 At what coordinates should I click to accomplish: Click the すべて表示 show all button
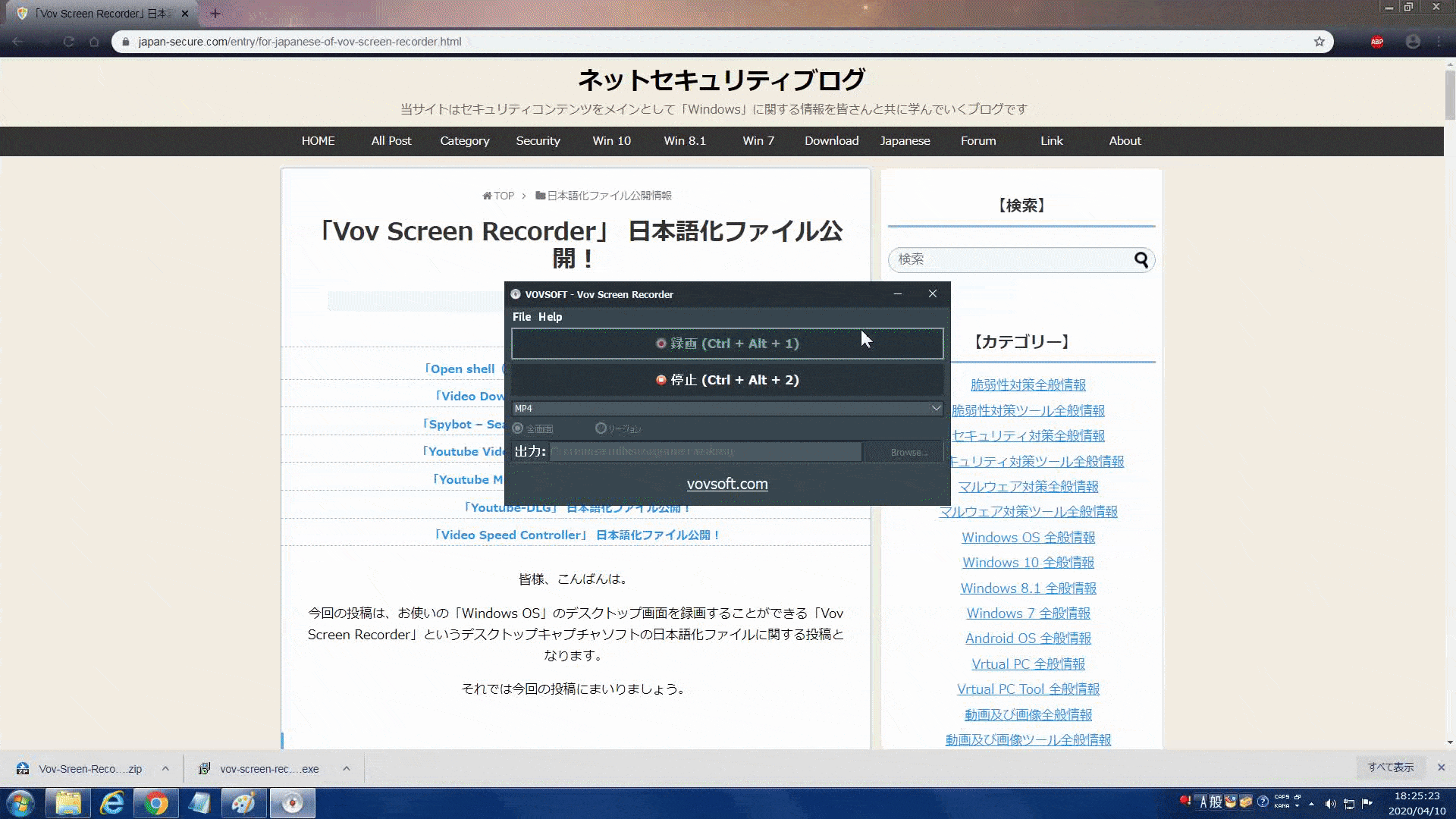(1391, 767)
